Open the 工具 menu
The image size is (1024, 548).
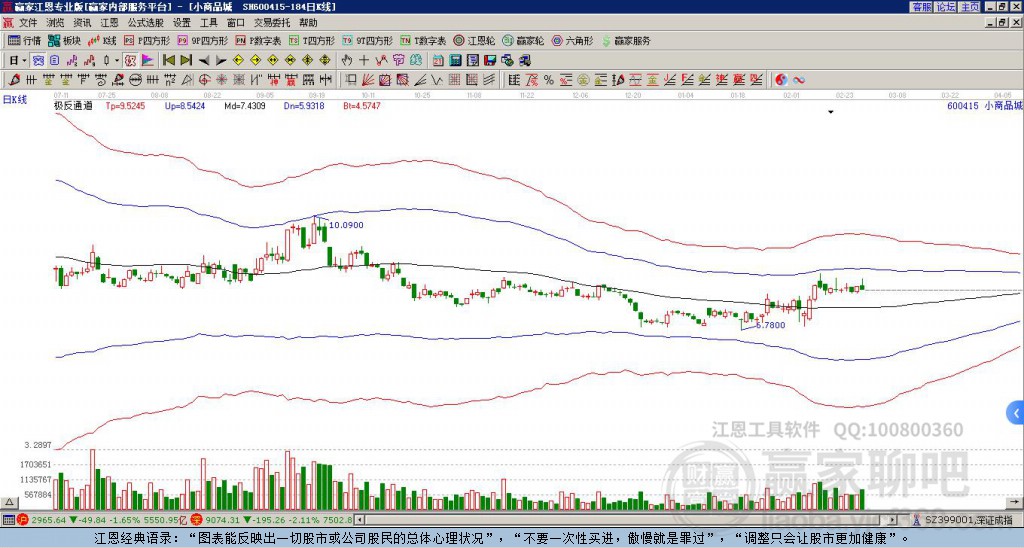tap(209, 23)
